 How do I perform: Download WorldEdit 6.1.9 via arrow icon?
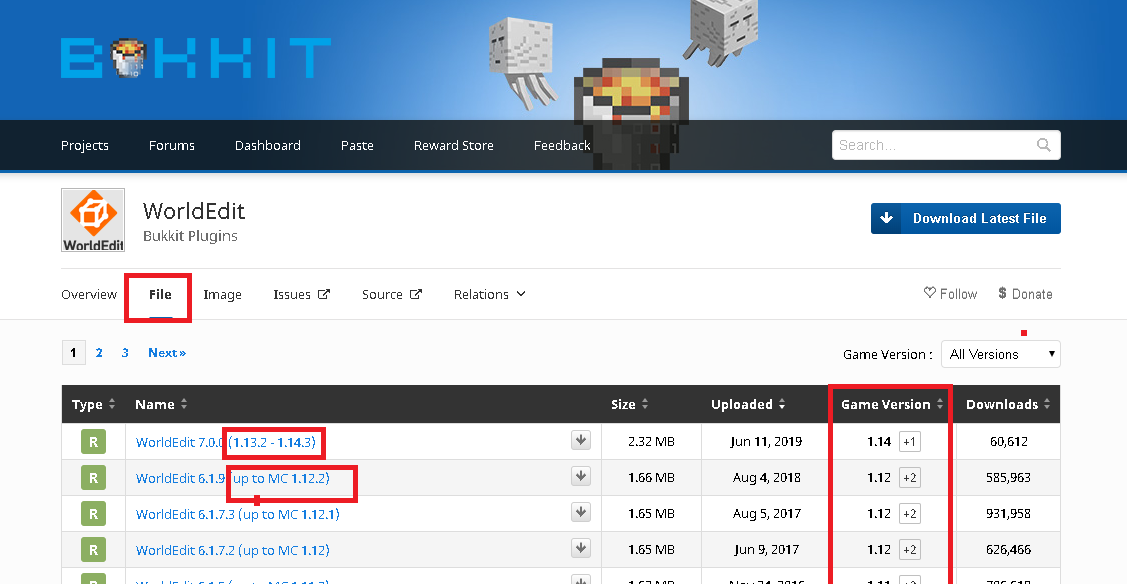581,476
